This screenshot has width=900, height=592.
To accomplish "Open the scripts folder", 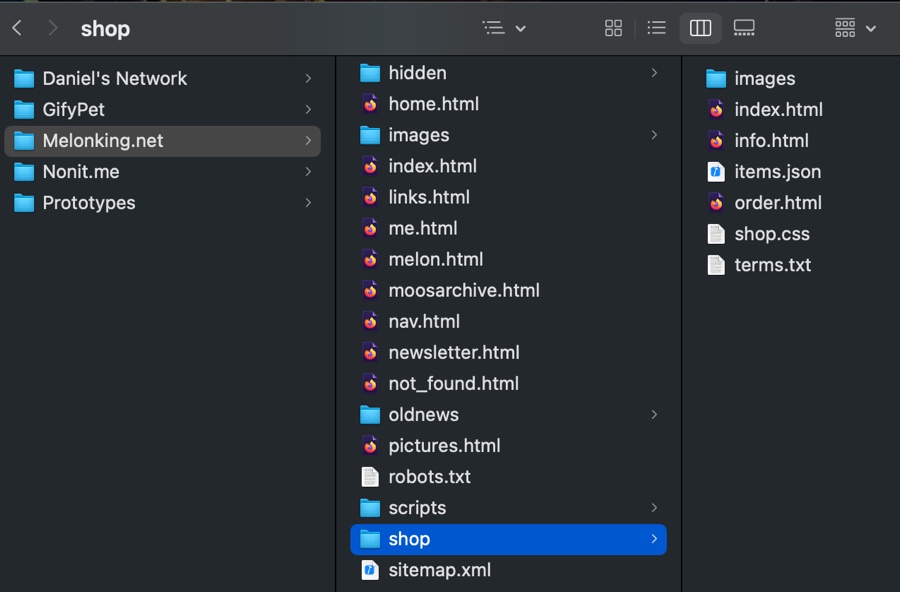I will (417, 508).
